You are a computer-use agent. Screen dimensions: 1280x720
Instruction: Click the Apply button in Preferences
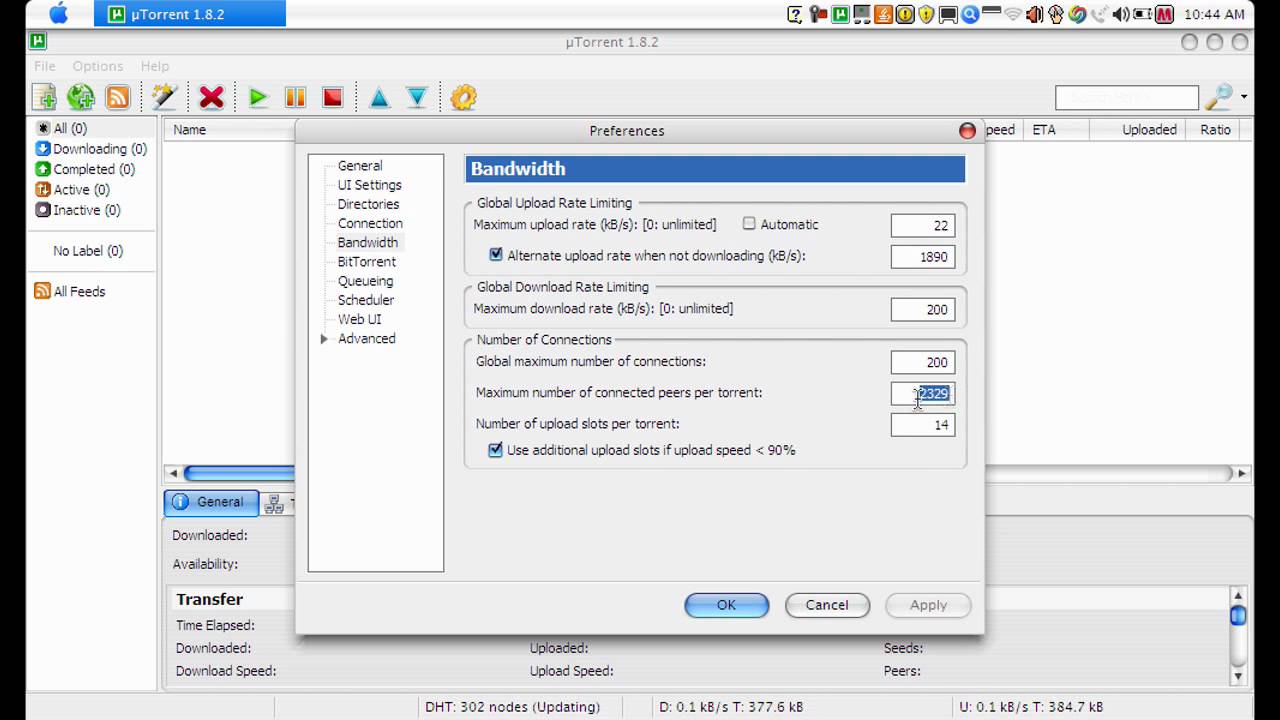(928, 605)
